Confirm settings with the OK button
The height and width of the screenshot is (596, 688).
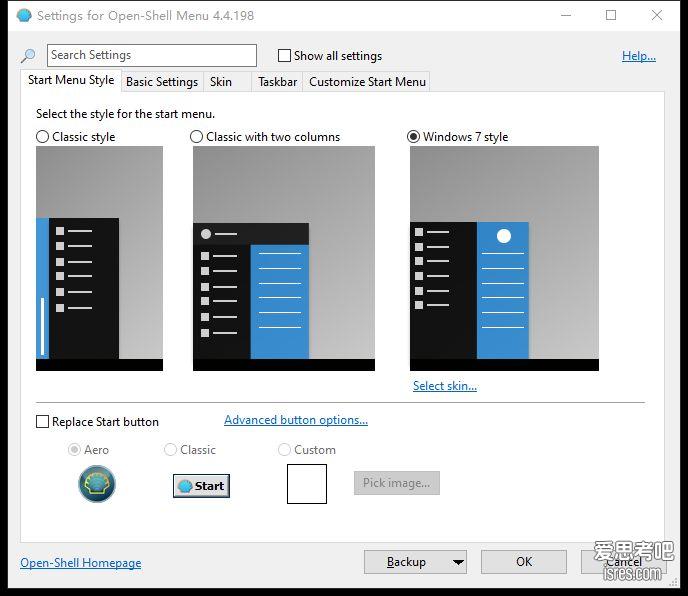(524, 562)
